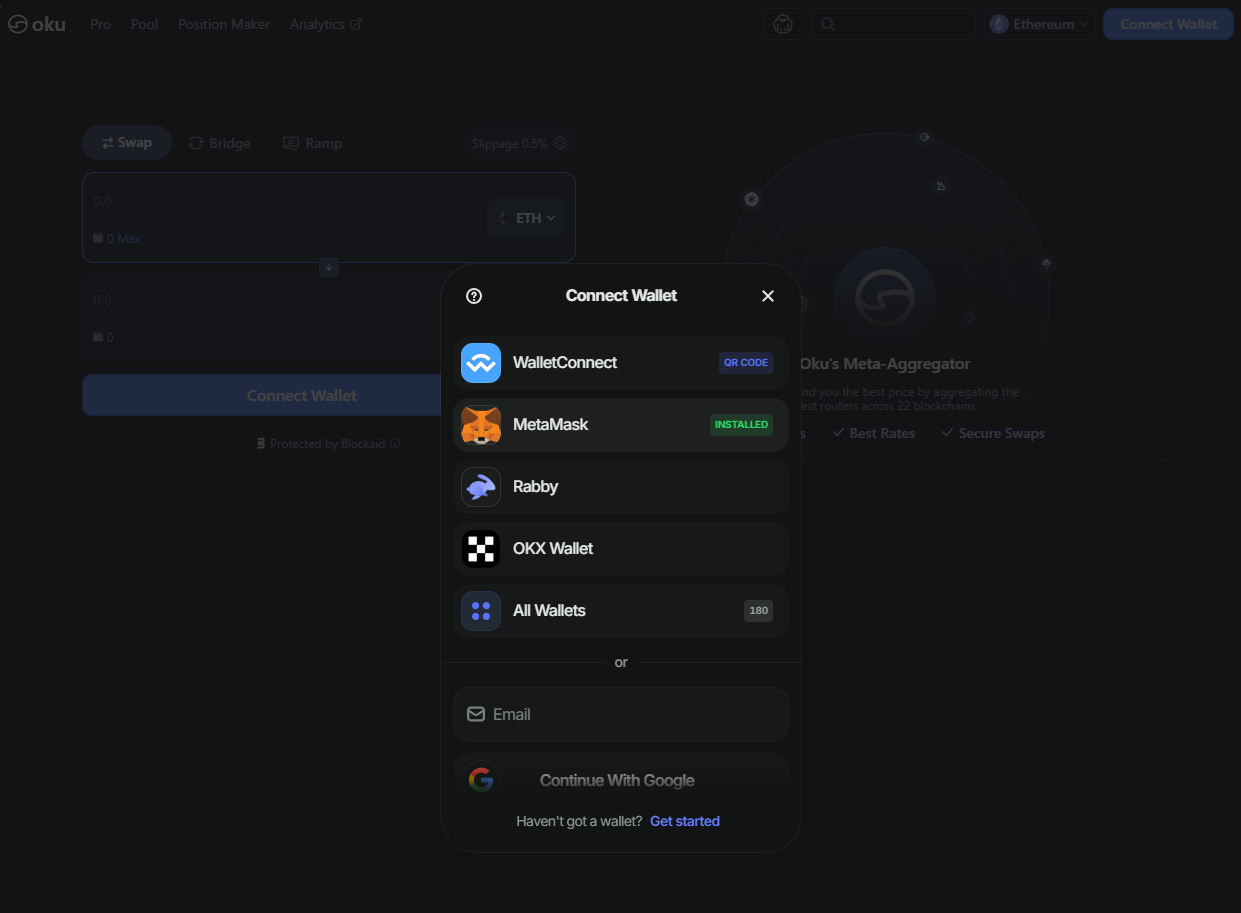
Task: Open the ETH token selector dropdown
Action: tap(527, 218)
